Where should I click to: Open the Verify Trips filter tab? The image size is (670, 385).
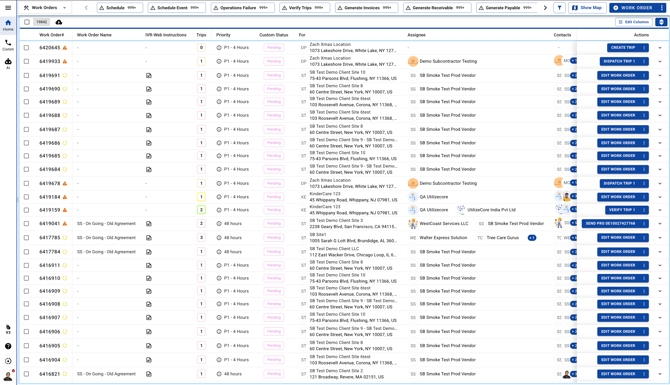point(304,8)
